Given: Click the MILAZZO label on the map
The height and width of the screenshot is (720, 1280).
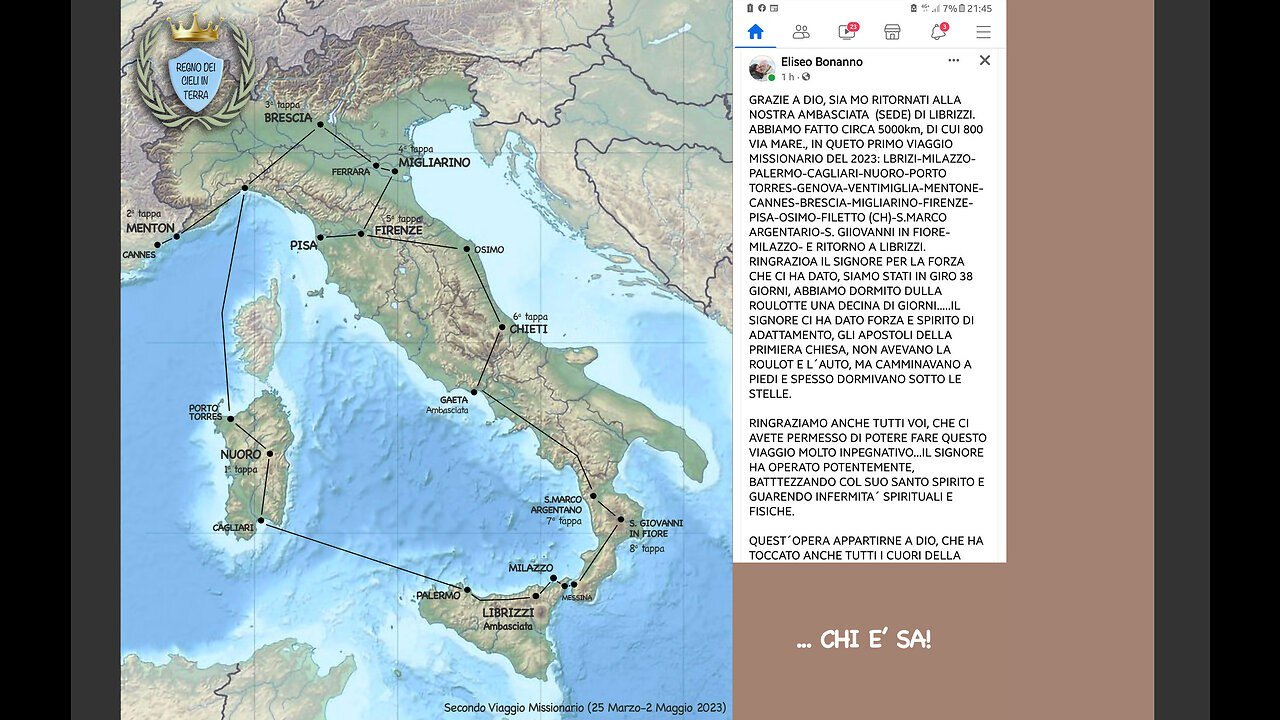Looking at the screenshot, I should (x=530, y=568).
